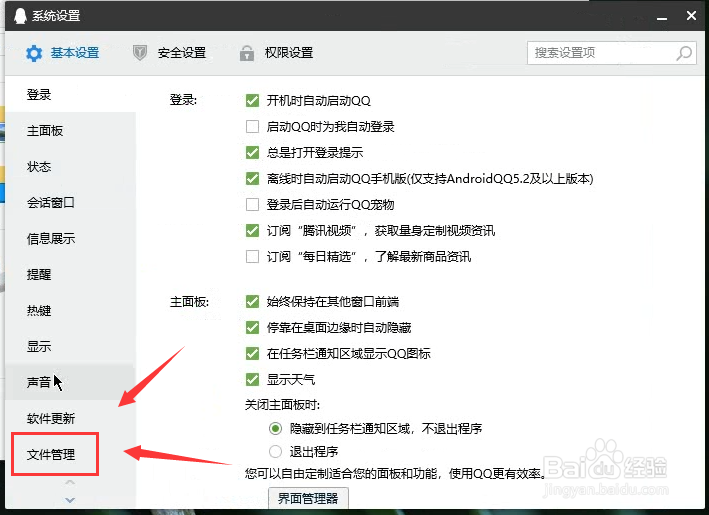Close the 系统设置 window

click(691, 15)
